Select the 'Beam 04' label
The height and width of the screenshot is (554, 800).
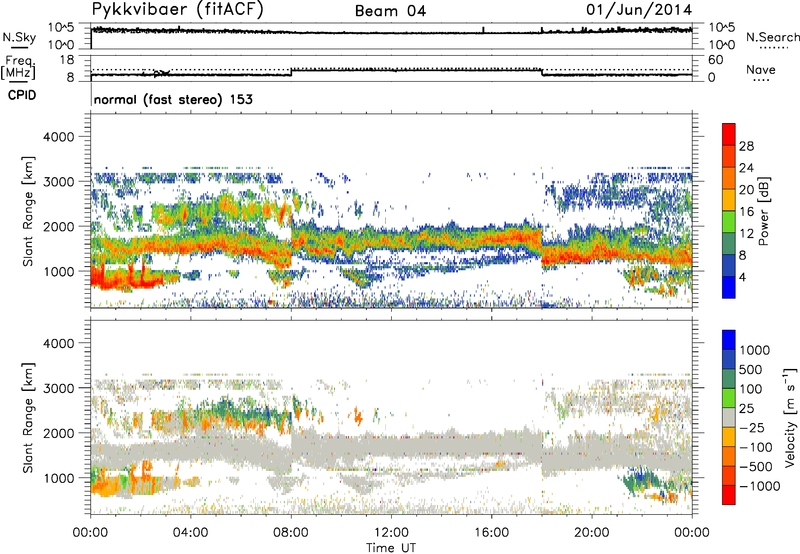click(x=390, y=11)
